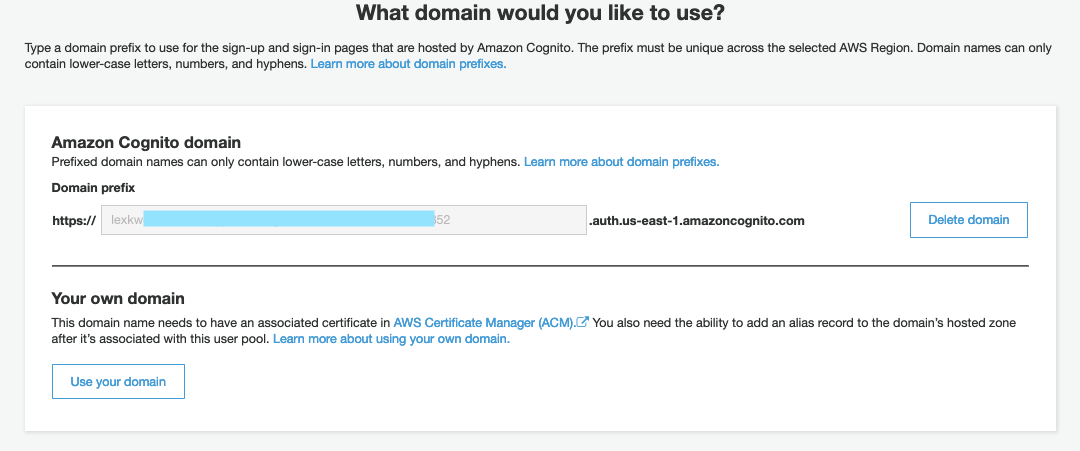1080x451 pixels.
Task: Click the Your own domain heading
Action: click(118, 298)
